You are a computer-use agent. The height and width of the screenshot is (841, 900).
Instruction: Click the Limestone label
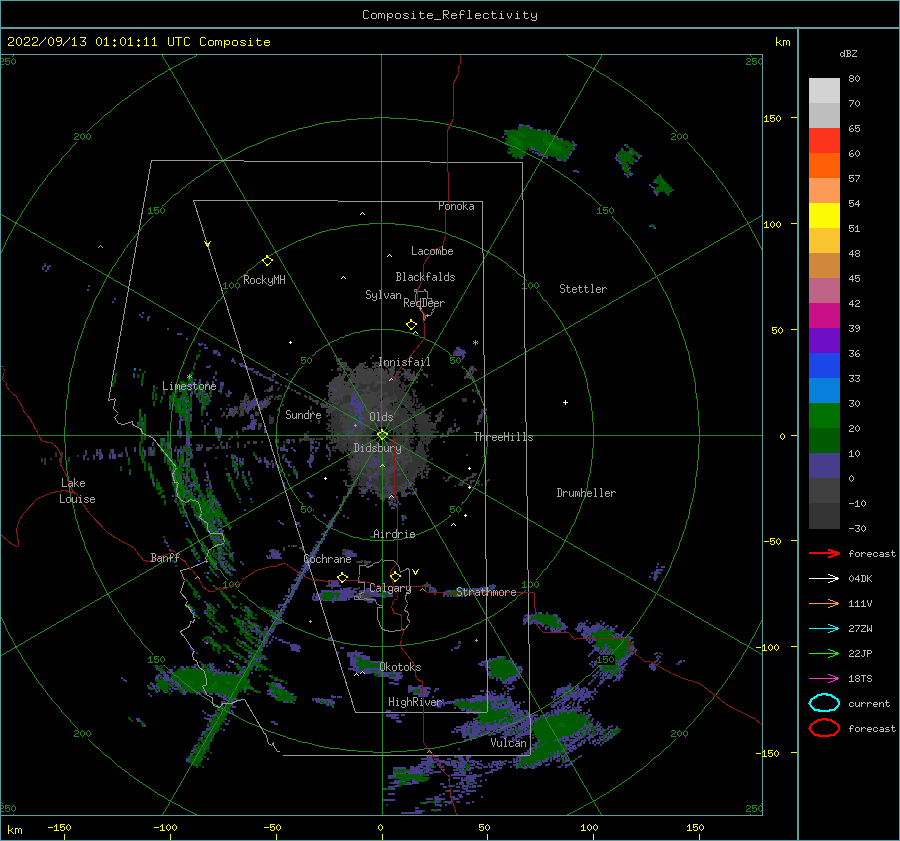tap(189, 386)
